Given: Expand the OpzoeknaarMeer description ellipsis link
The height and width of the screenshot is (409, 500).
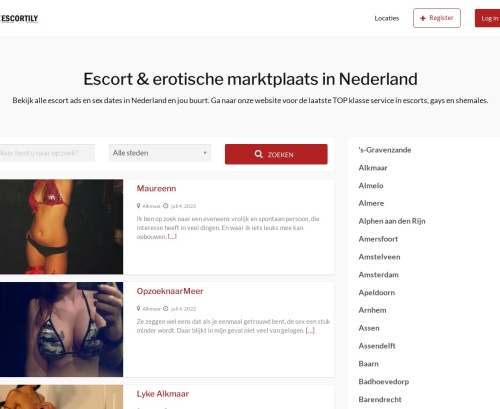Looking at the screenshot, I should pyautogui.click(x=310, y=331).
